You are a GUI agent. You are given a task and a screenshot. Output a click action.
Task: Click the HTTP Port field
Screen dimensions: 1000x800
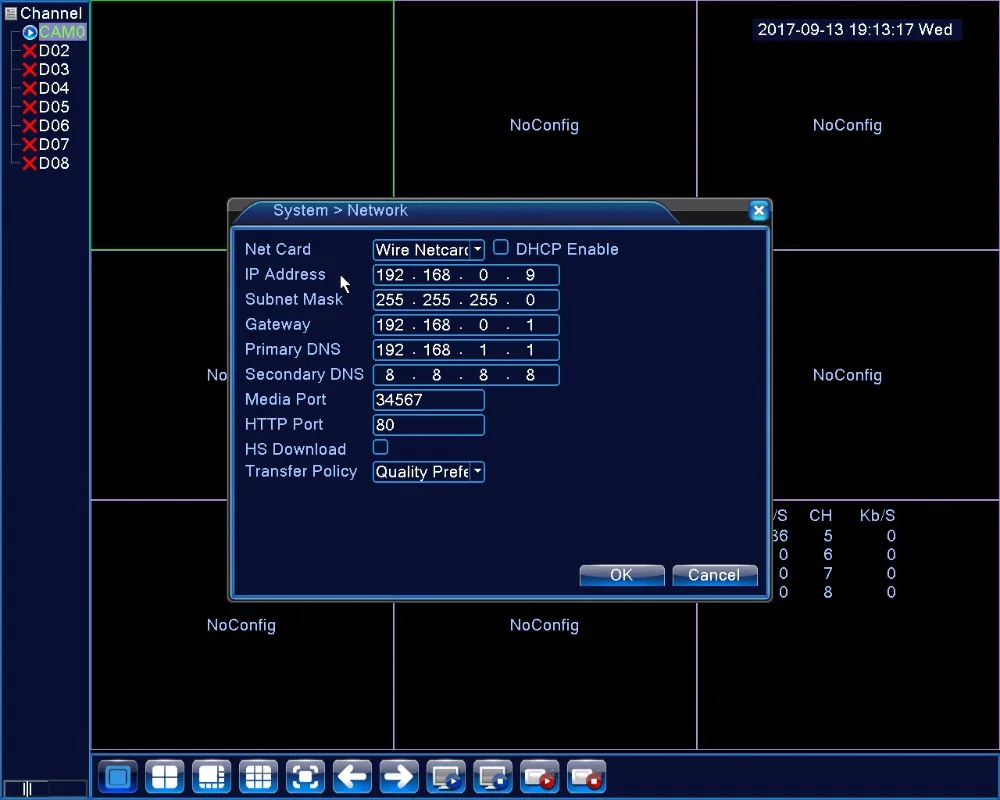pos(429,425)
